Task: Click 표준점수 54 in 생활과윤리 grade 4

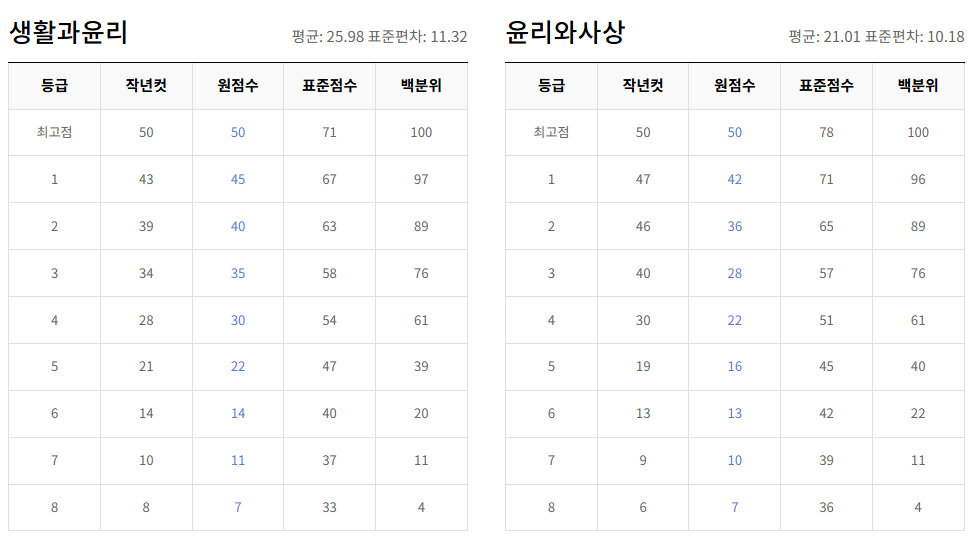Action: pyautogui.click(x=330, y=320)
